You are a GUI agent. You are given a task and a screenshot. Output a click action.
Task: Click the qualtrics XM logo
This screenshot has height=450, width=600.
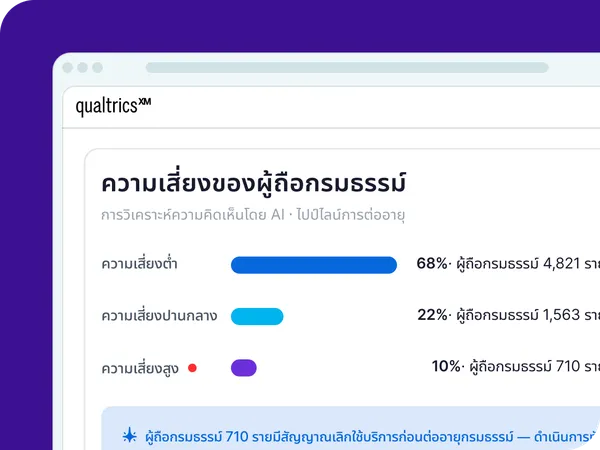coord(113,106)
